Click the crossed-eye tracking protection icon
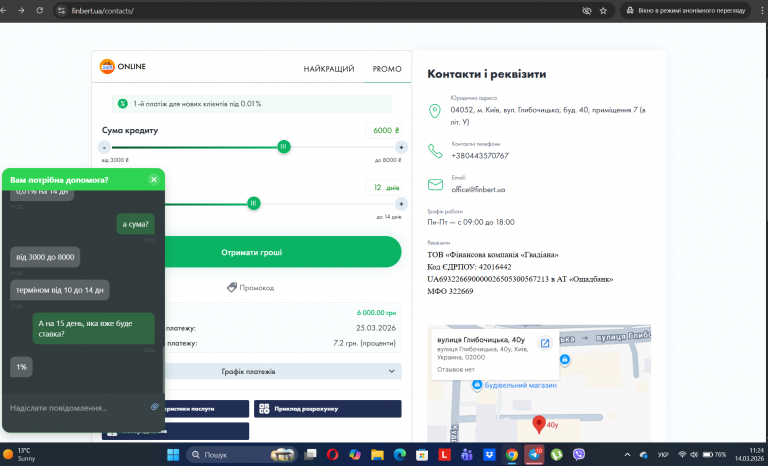Screen dimensions: 768x466 click(586, 10)
